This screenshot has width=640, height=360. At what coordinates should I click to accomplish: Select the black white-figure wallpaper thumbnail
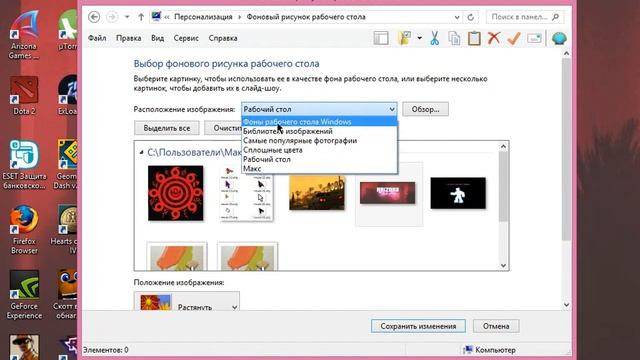(x=458, y=193)
